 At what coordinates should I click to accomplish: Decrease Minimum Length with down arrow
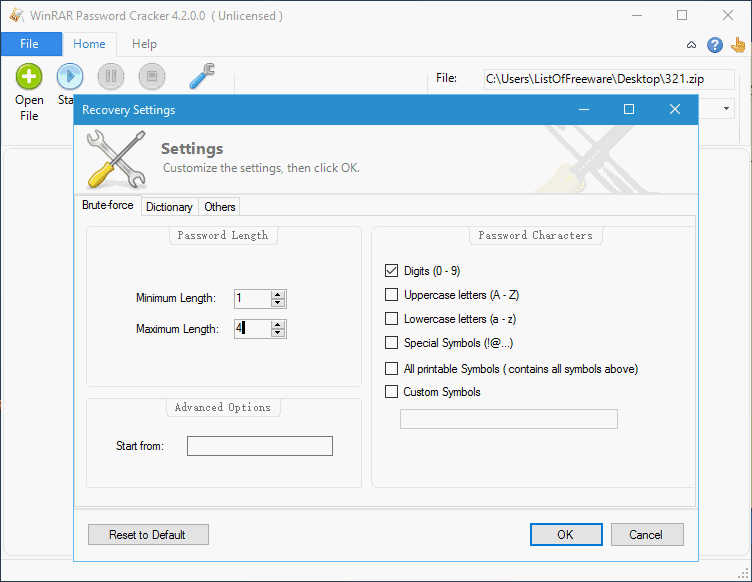[278, 303]
